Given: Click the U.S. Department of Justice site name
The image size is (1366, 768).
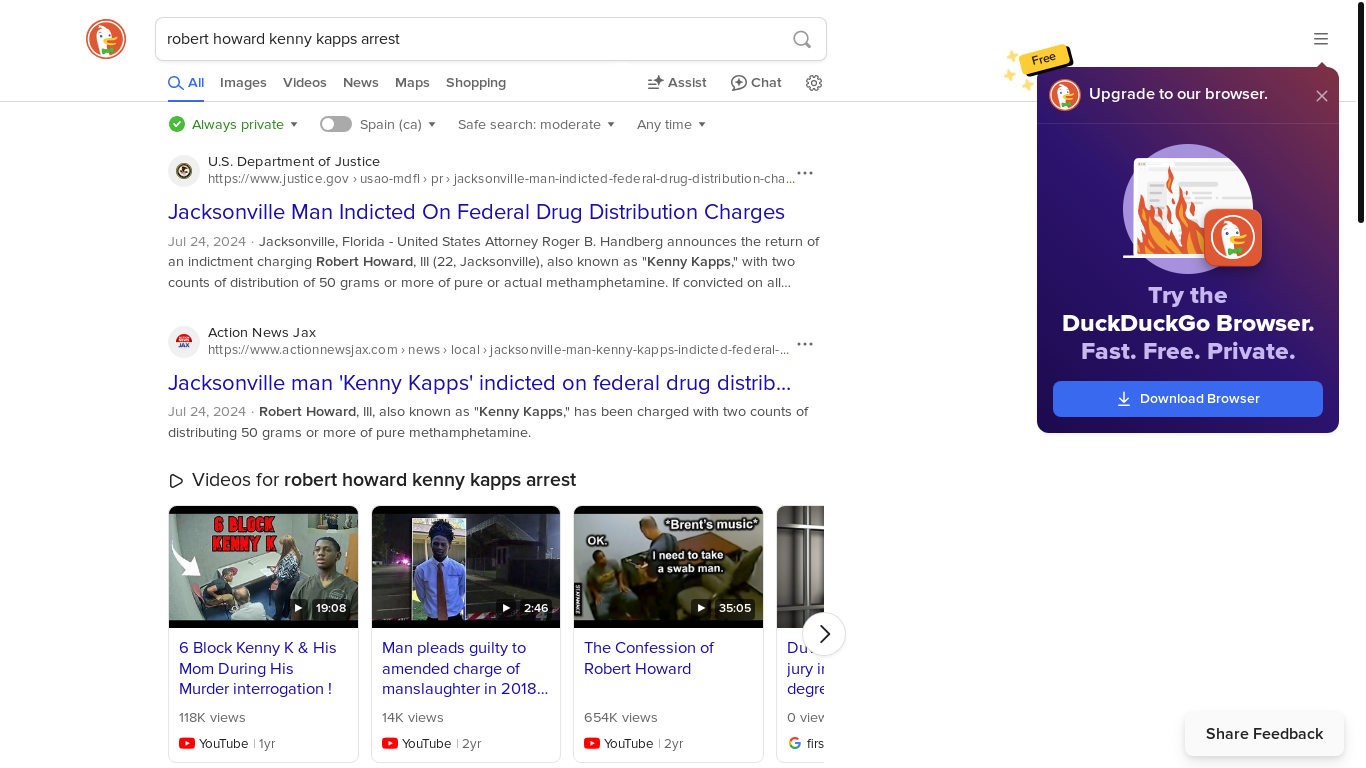Looking at the screenshot, I should [294, 161].
